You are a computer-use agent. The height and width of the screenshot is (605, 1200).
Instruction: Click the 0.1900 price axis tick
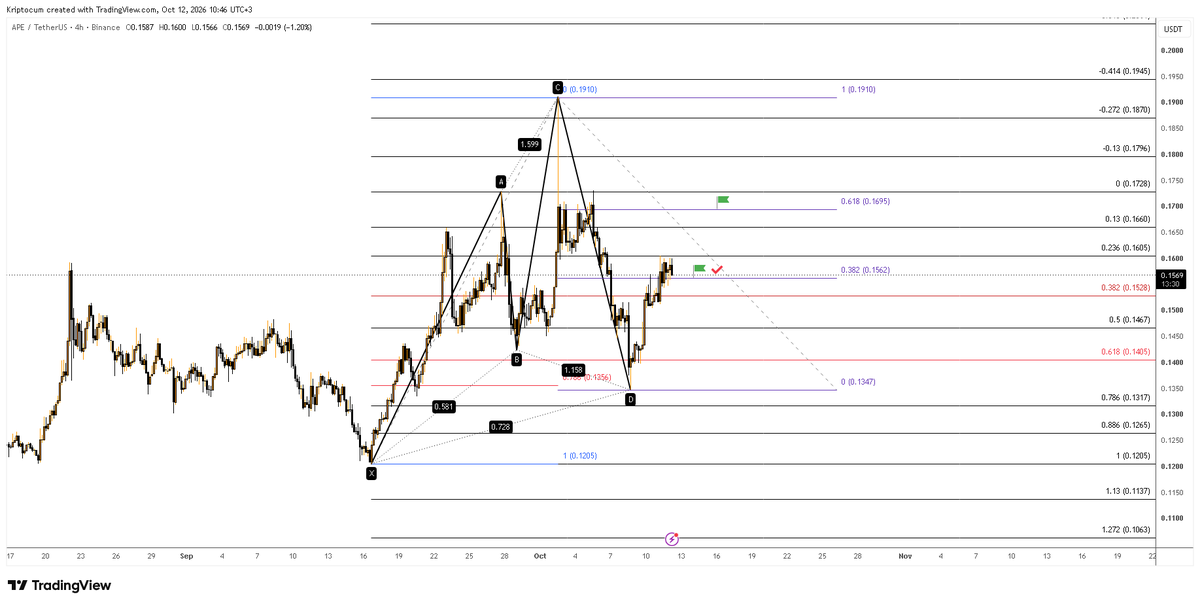[1171, 102]
